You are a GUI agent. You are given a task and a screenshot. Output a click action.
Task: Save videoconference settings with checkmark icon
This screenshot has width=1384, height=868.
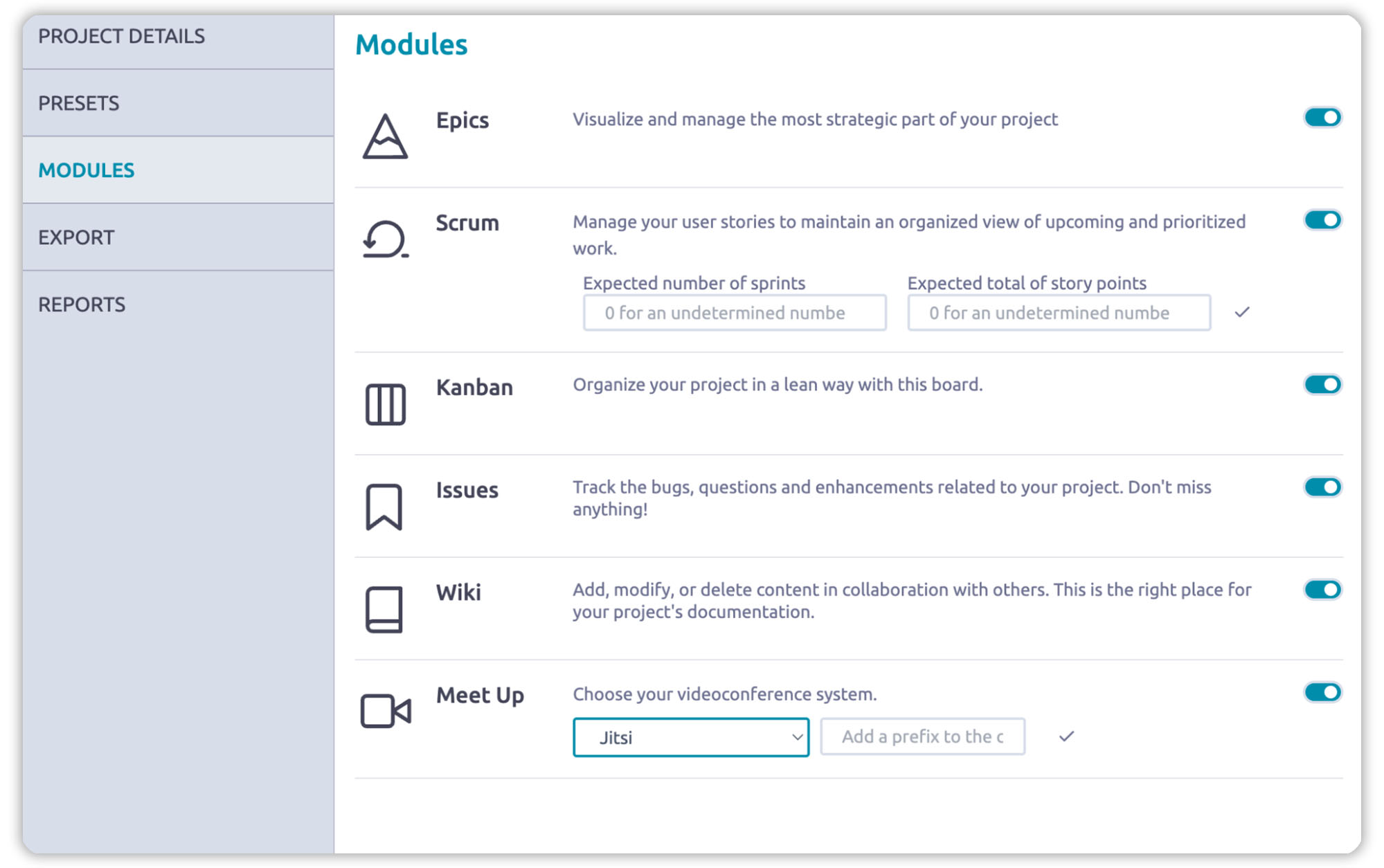click(1066, 736)
